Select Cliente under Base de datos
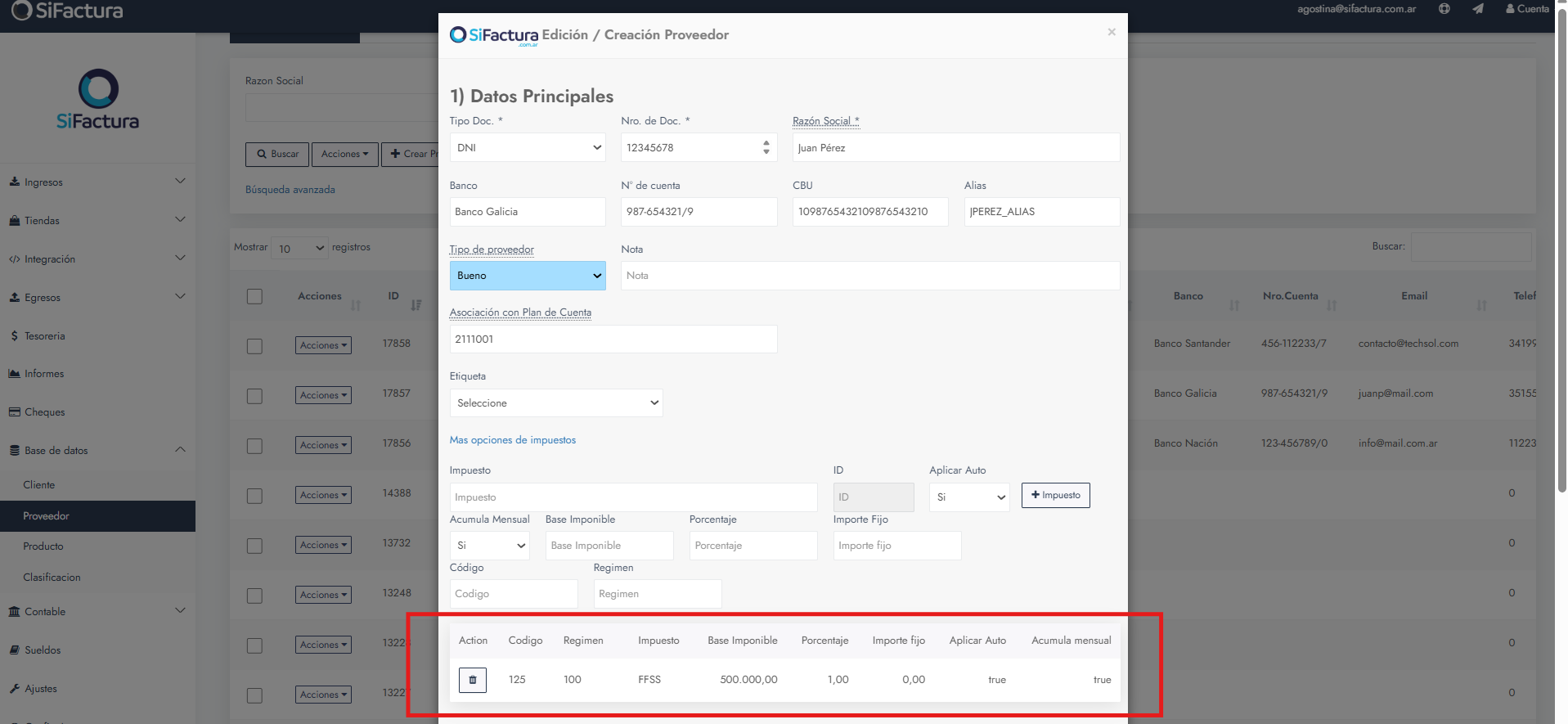 pos(39,485)
